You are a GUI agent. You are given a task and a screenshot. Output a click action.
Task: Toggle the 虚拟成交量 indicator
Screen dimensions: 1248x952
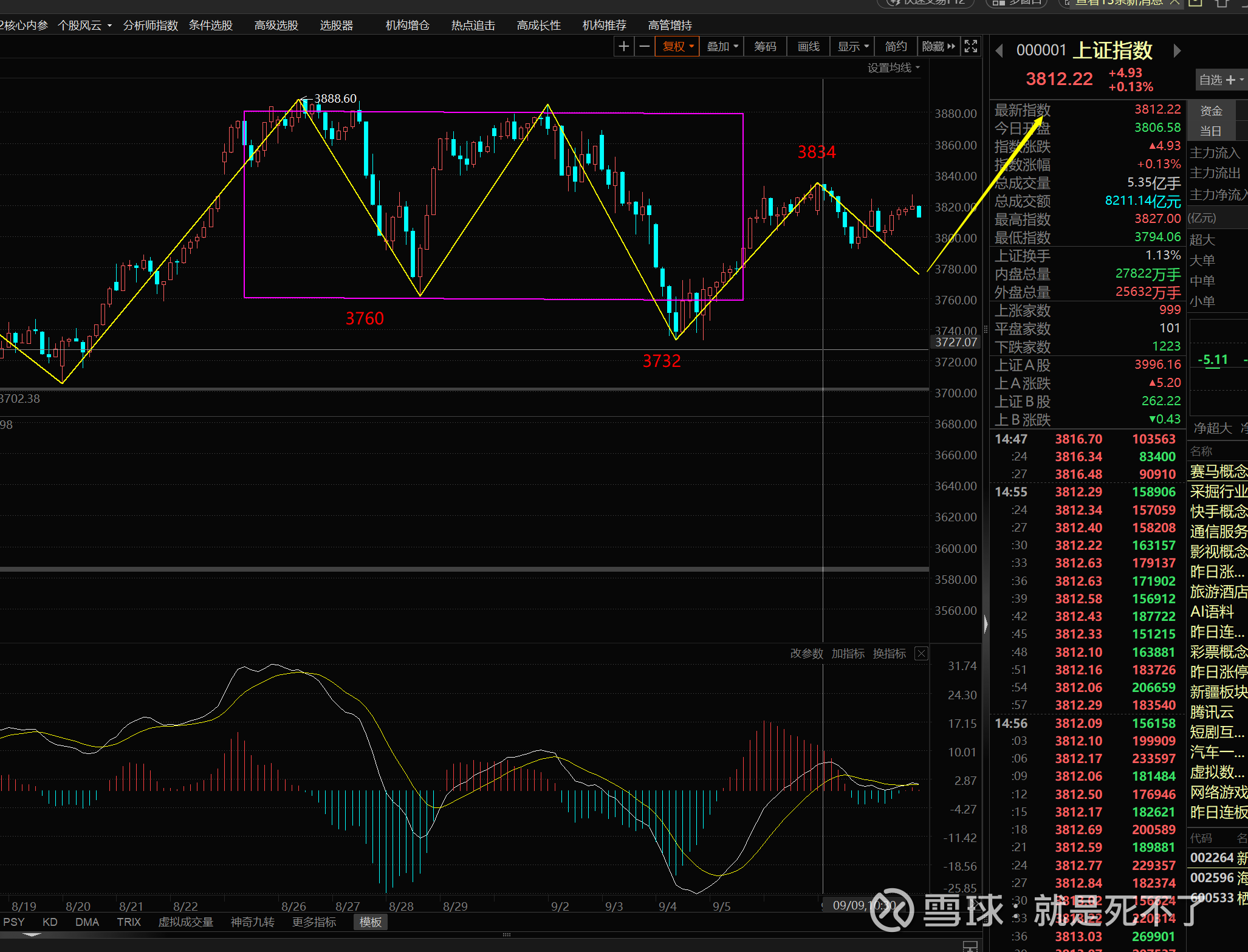click(185, 922)
